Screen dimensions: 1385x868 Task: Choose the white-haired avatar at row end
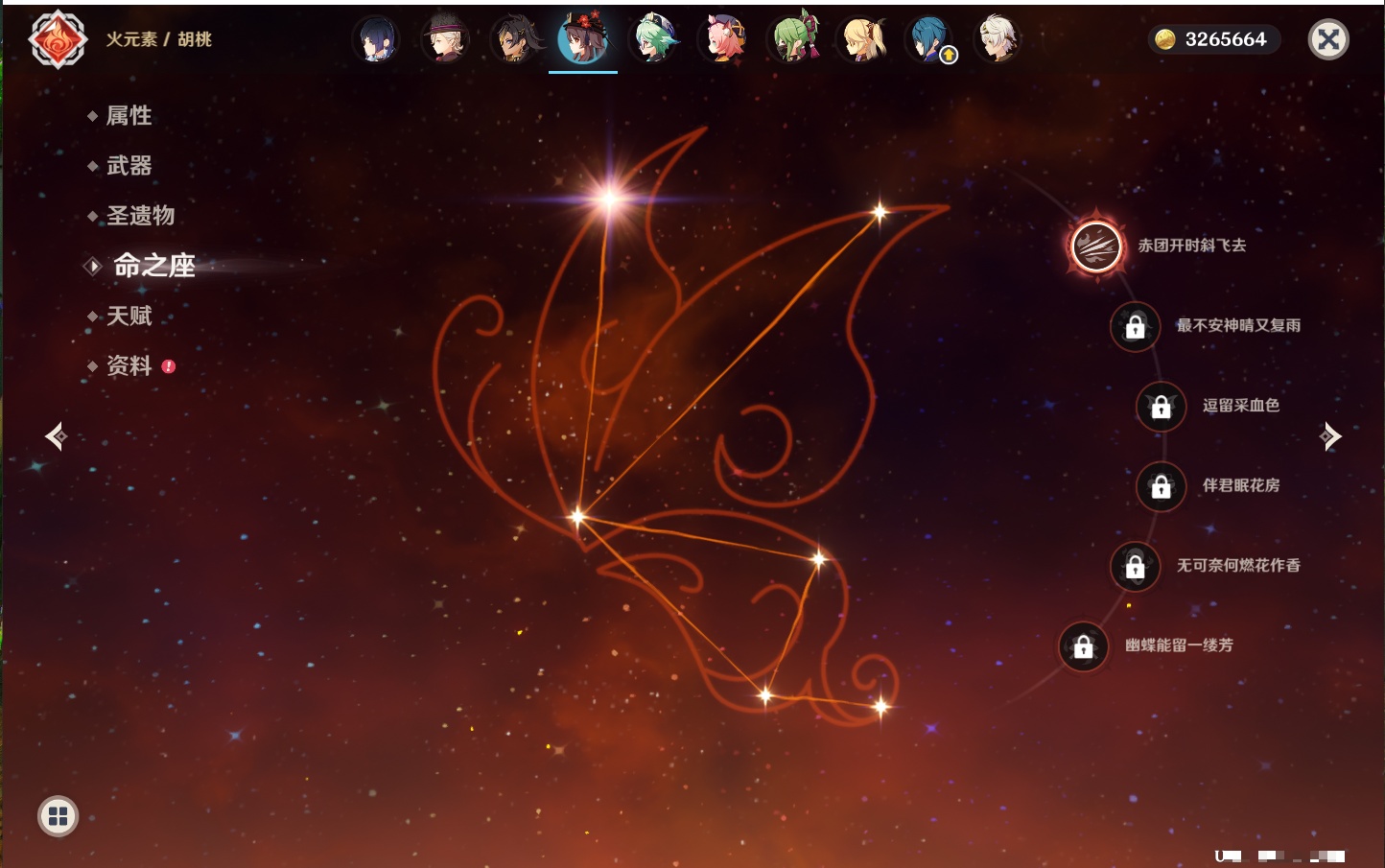coord(998,40)
